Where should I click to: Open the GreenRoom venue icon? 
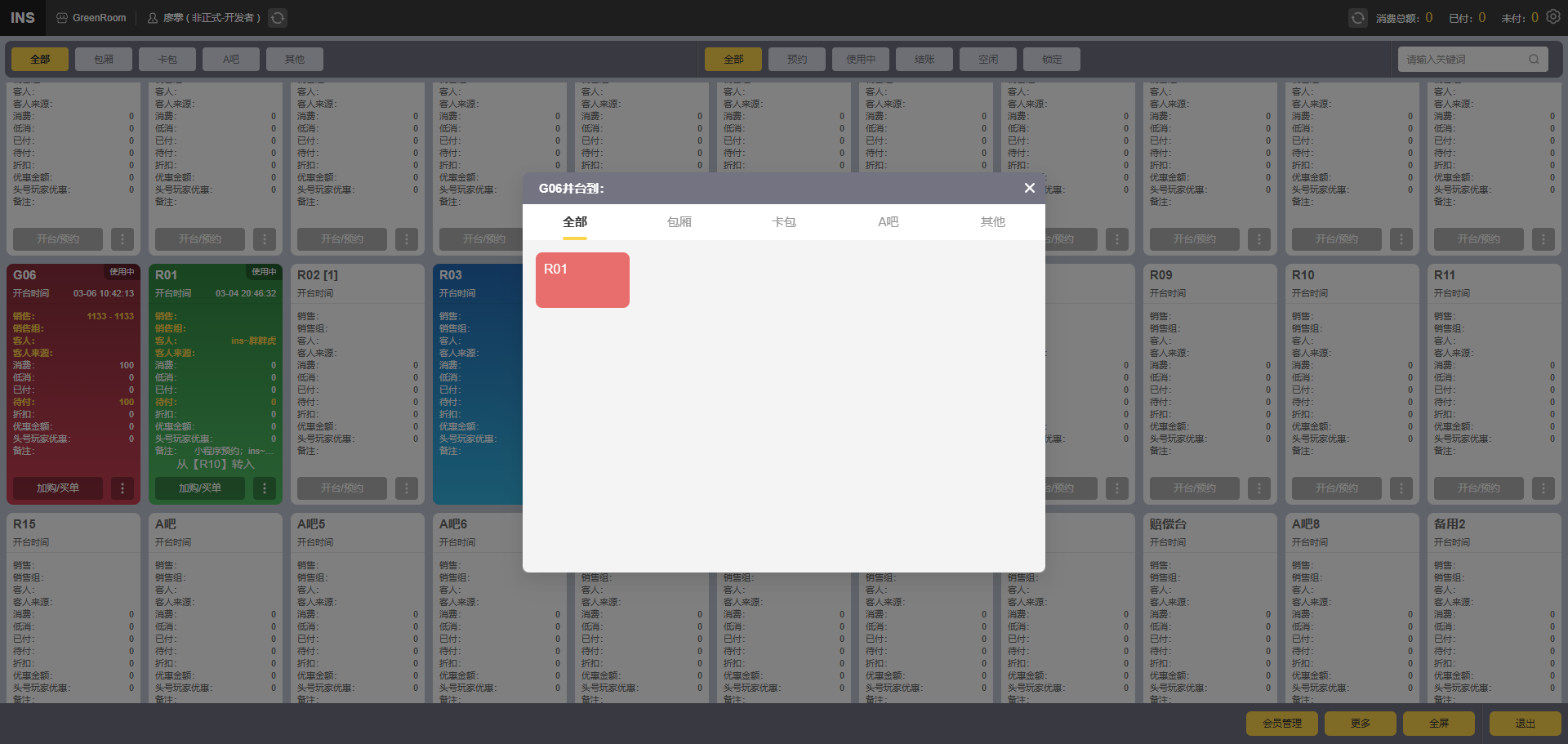click(62, 17)
